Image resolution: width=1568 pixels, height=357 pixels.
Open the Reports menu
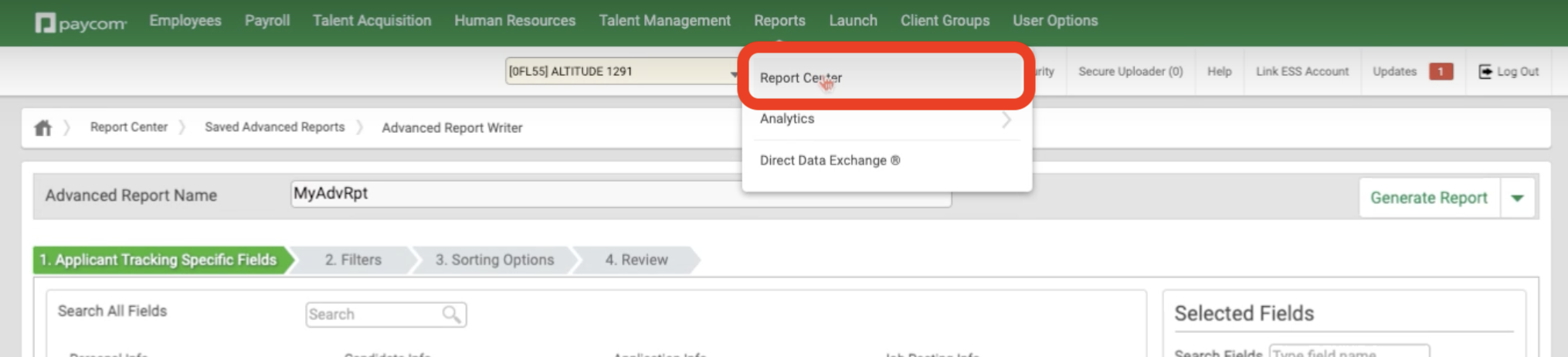click(780, 21)
